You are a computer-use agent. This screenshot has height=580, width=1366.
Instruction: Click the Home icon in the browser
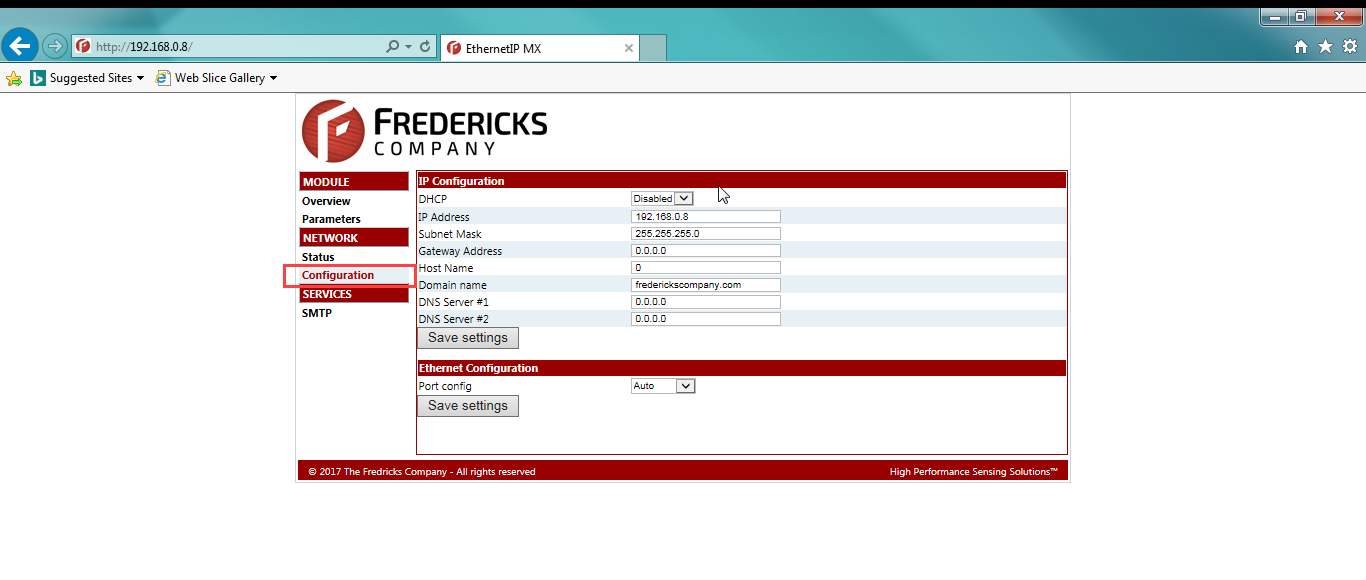point(1301,46)
